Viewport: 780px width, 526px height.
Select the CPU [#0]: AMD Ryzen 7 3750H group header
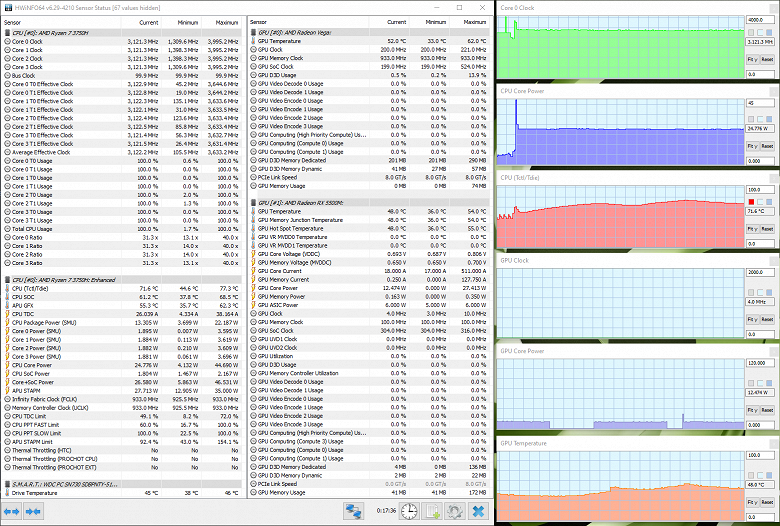click(x=122, y=33)
